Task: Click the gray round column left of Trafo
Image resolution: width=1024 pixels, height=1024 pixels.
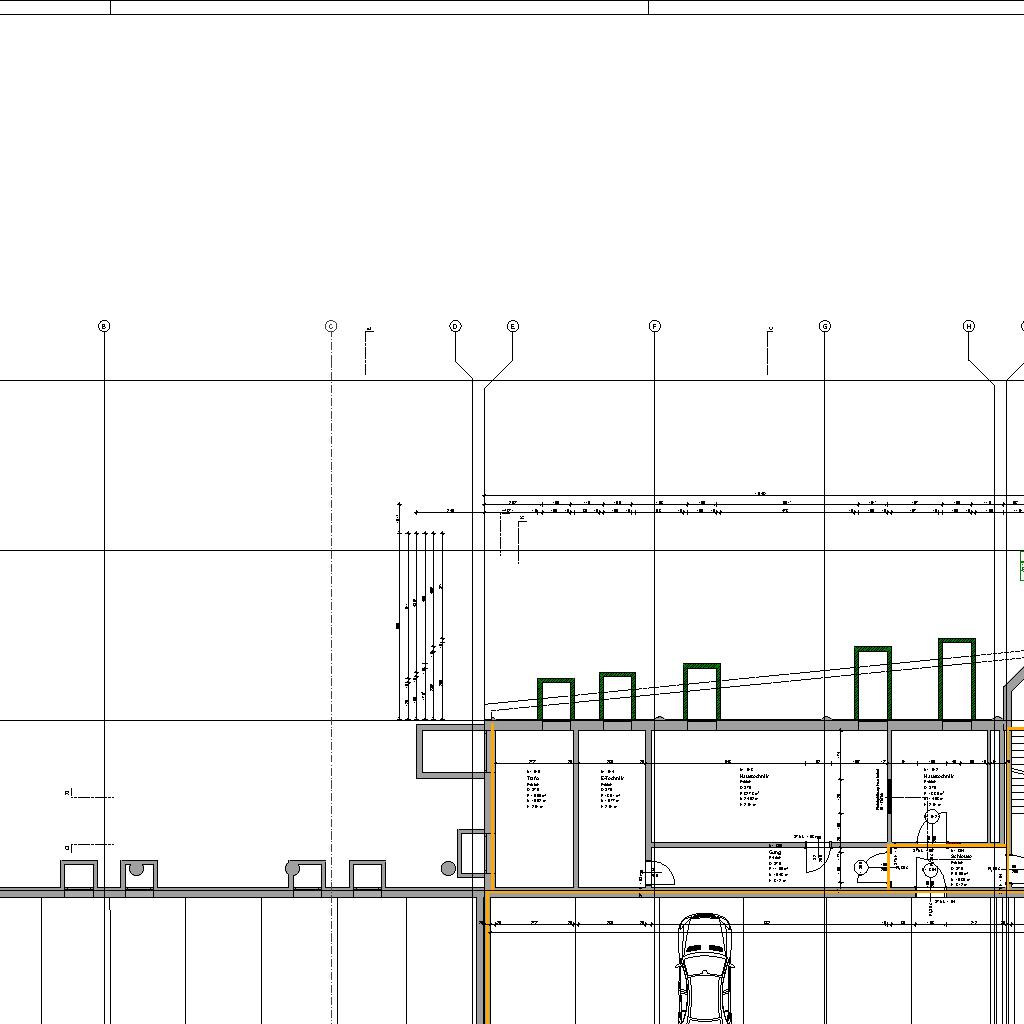Action: 448,868
